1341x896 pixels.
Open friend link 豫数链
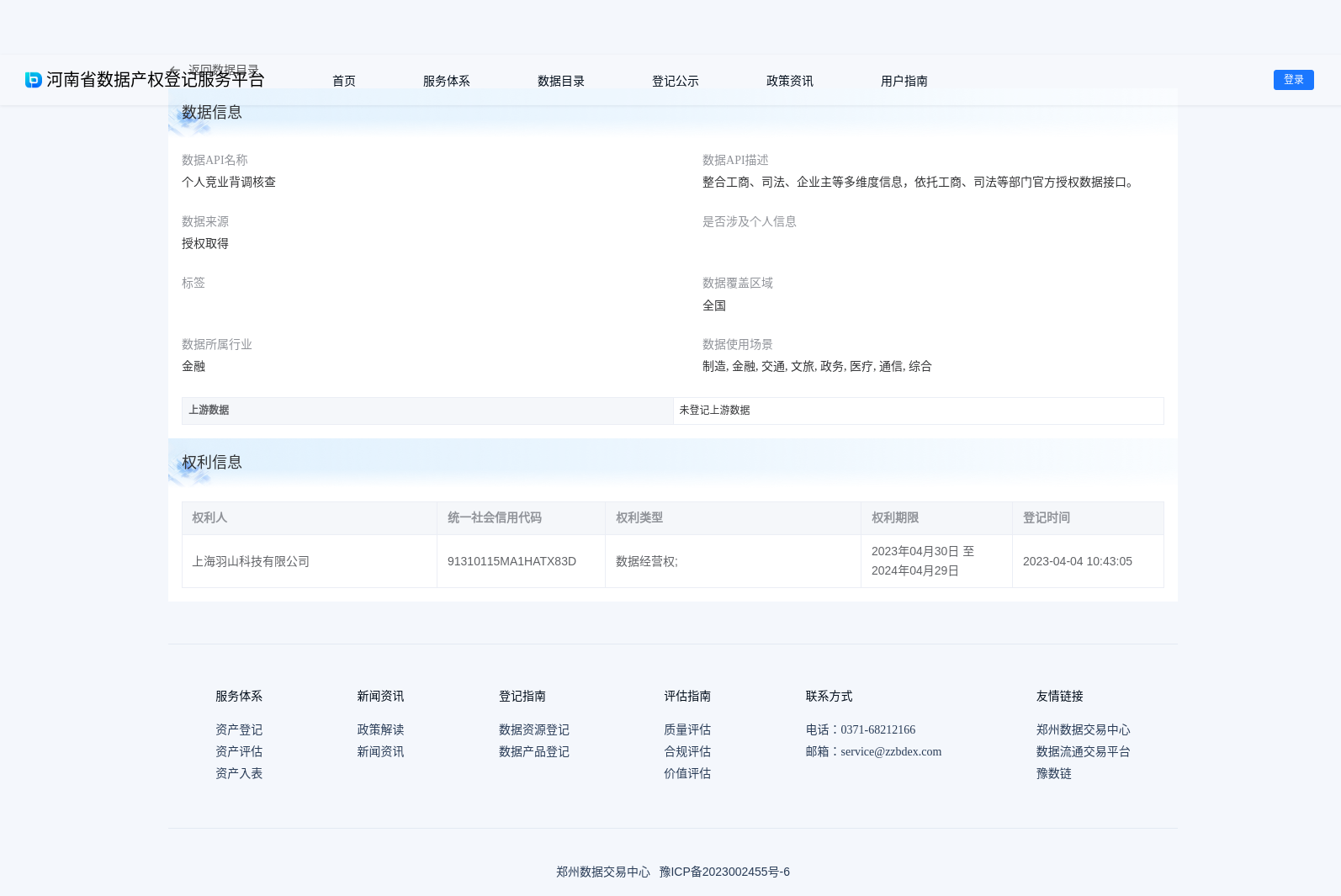(x=1054, y=773)
